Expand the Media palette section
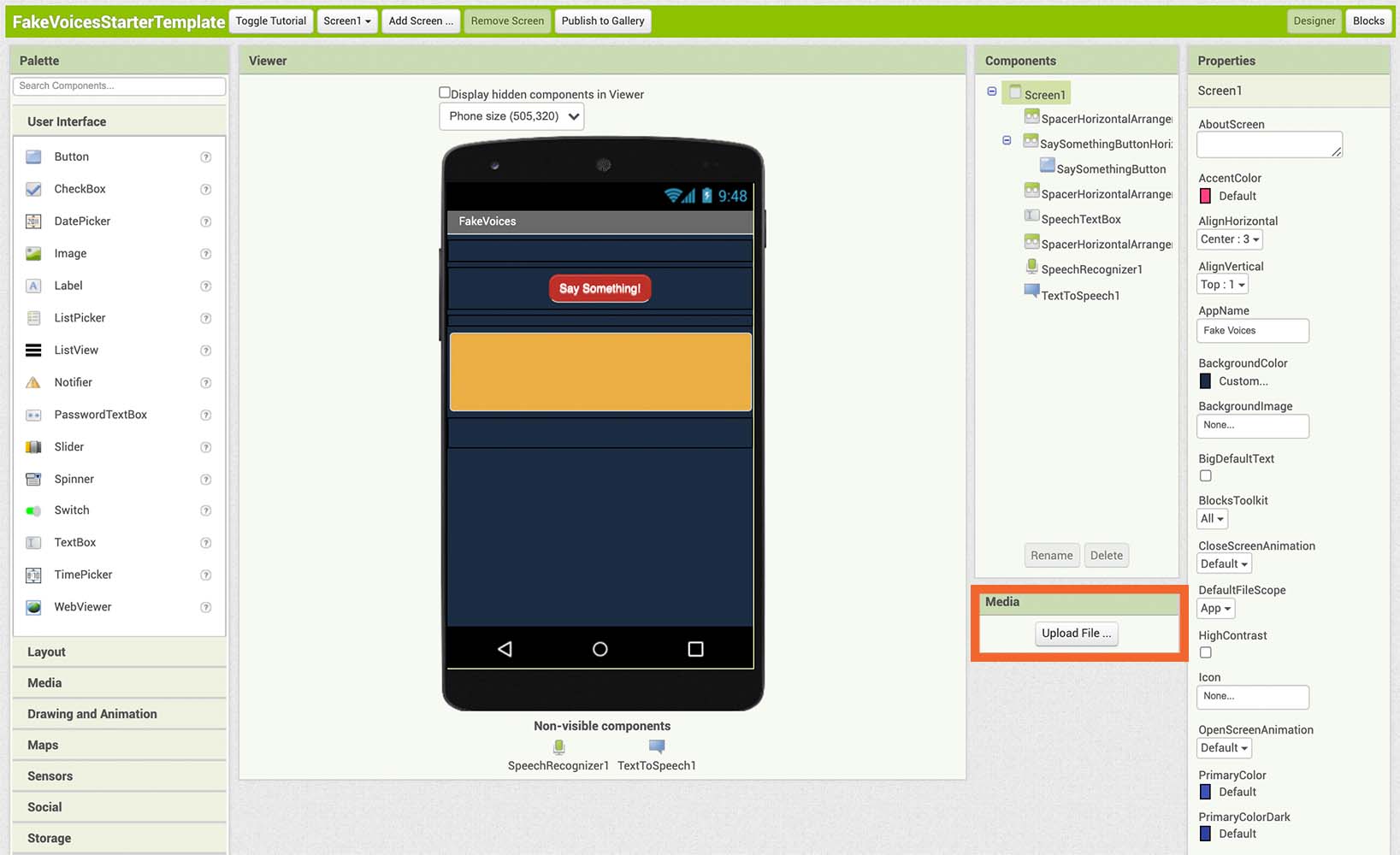Viewport: 1400px width, 855px height. (120, 683)
